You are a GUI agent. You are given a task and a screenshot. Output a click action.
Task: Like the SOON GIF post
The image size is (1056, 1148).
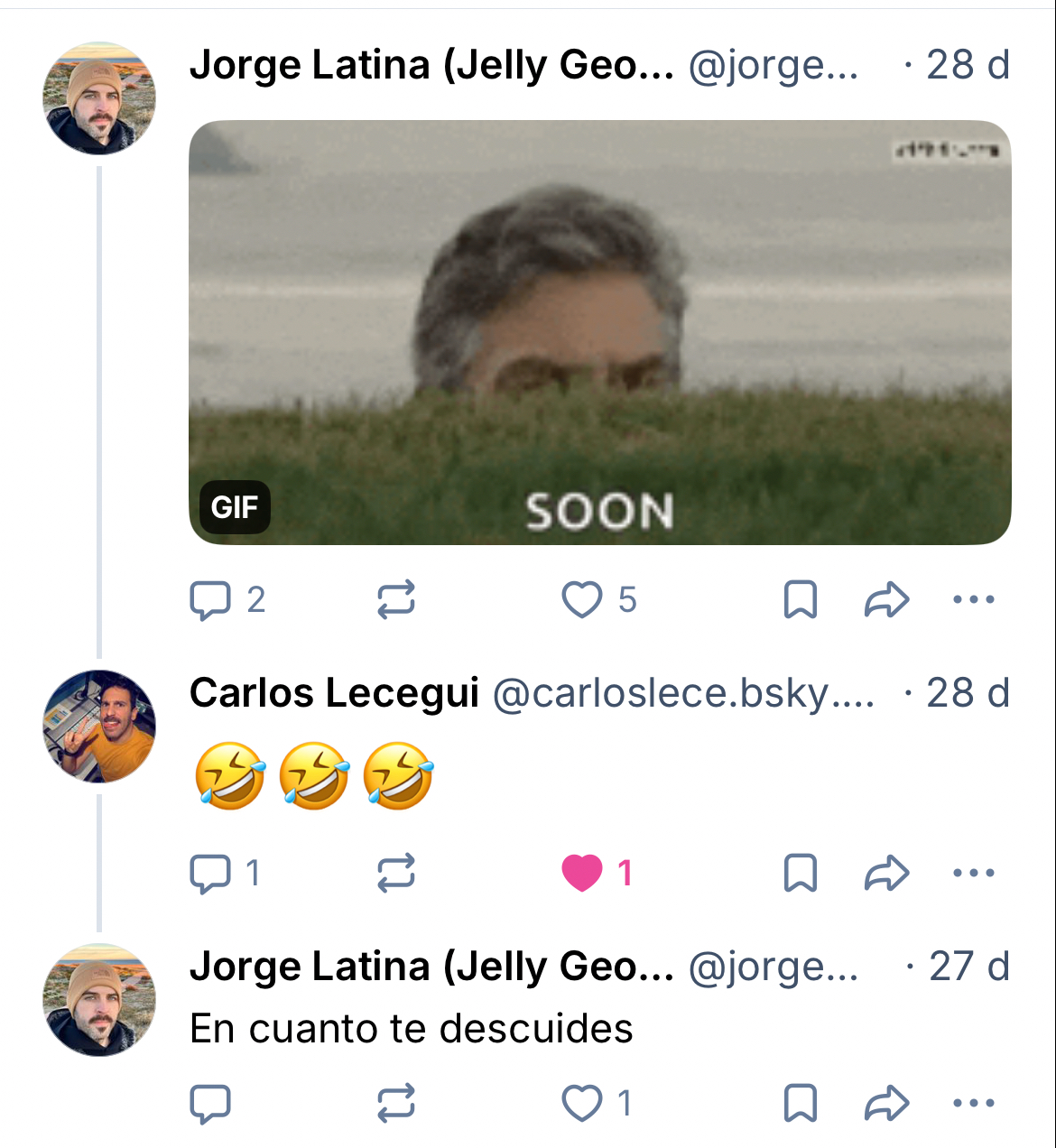point(582,600)
